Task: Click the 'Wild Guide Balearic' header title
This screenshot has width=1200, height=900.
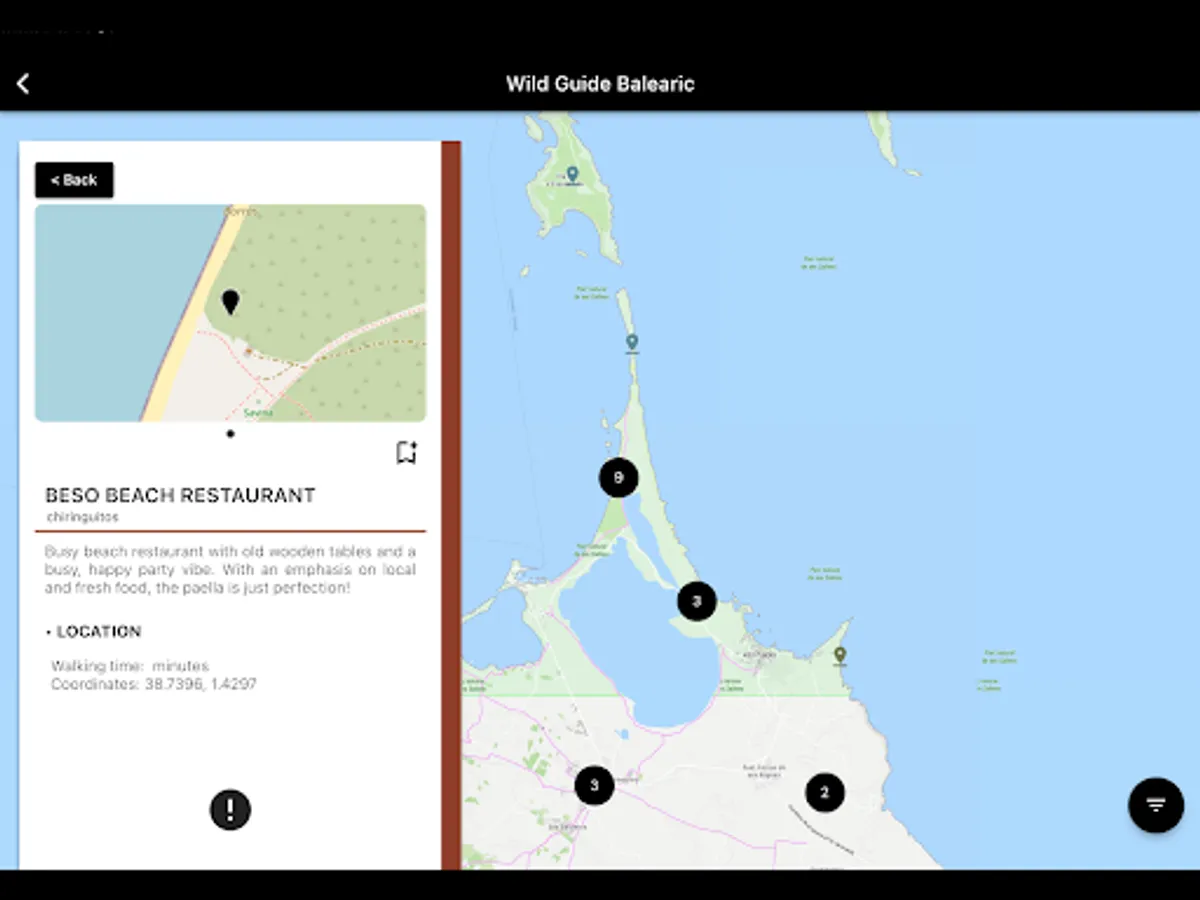Action: click(600, 84)
